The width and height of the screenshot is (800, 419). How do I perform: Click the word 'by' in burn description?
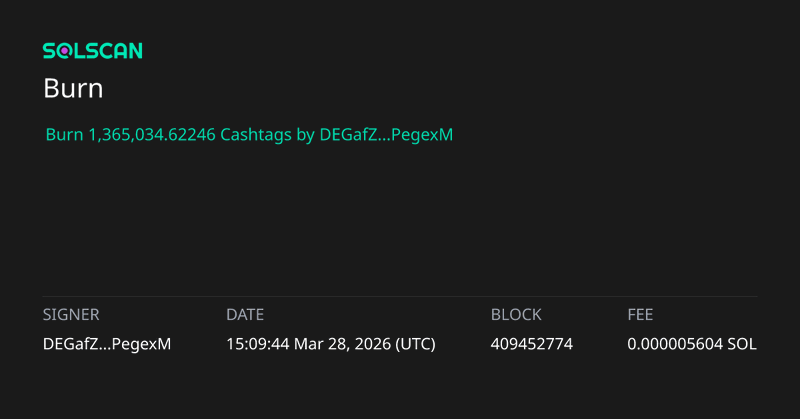tap(305, 134)
